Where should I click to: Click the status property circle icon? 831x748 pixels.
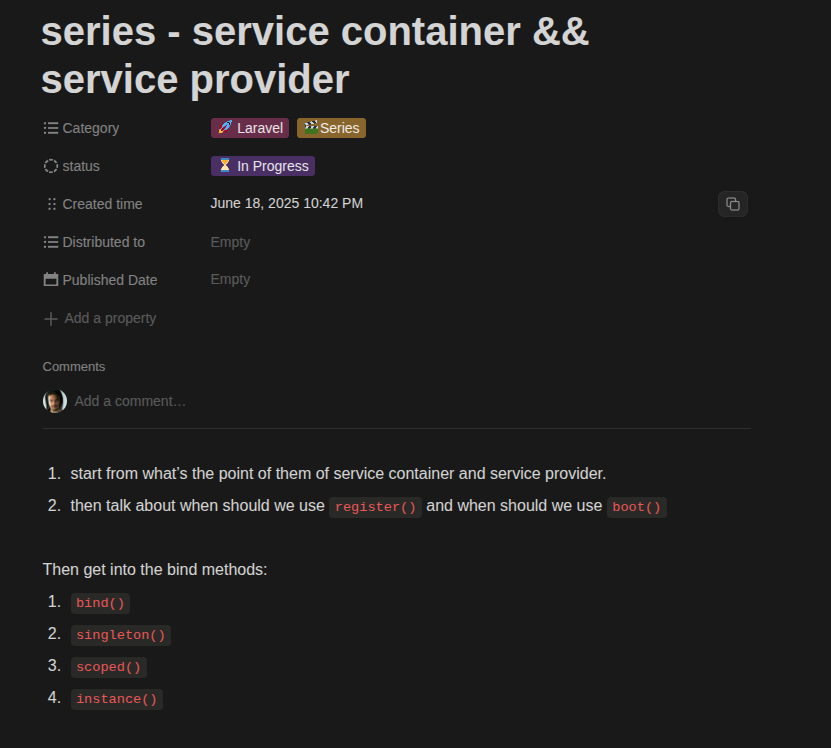[x=51, y=166]
